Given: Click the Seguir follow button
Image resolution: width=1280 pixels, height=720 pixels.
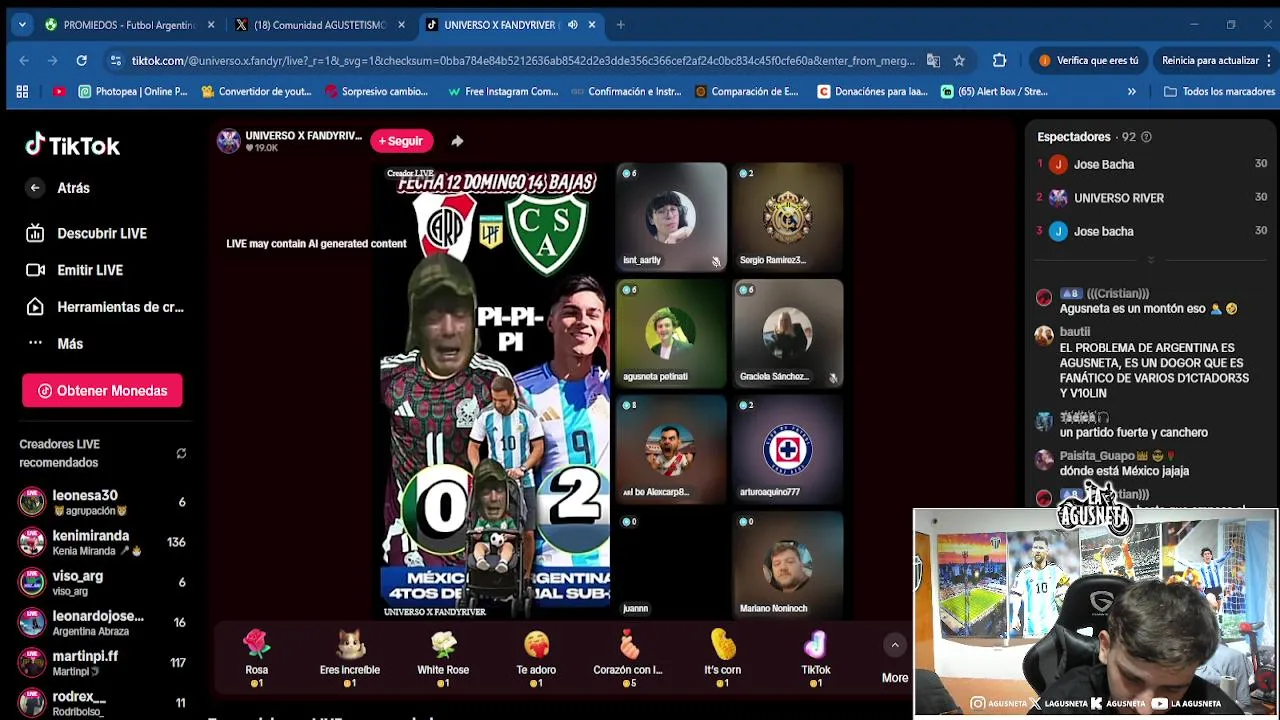Looking at the screenshot, I should coord(401,141).
